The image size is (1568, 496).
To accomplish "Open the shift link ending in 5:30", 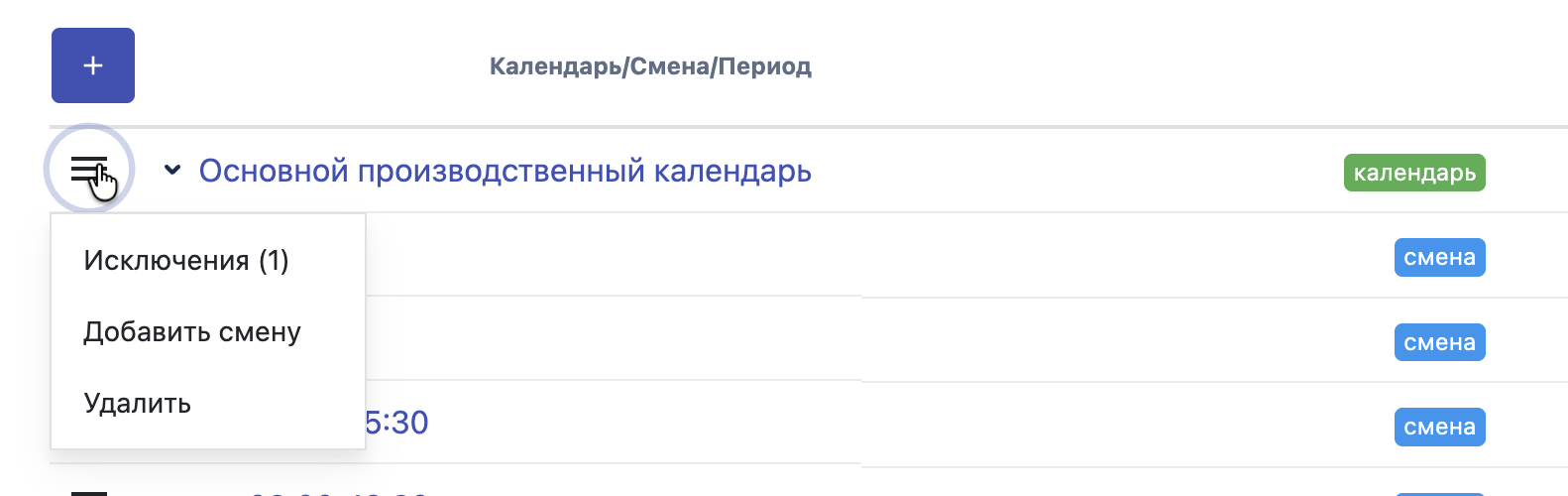I will pos(396,423).
